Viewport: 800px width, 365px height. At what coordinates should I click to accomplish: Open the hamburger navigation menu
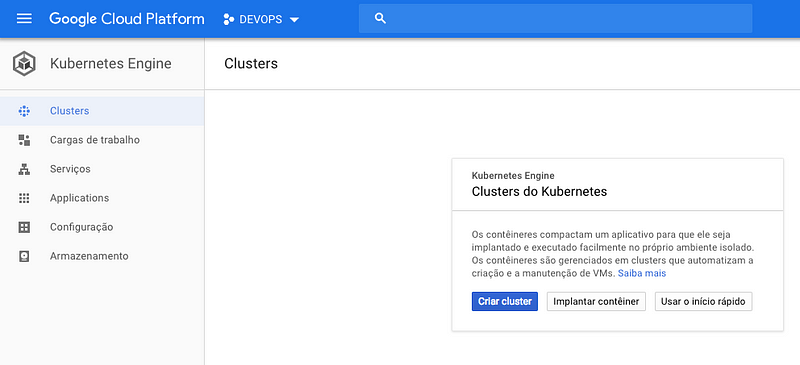pyautogui.click(x=24, y=19)
